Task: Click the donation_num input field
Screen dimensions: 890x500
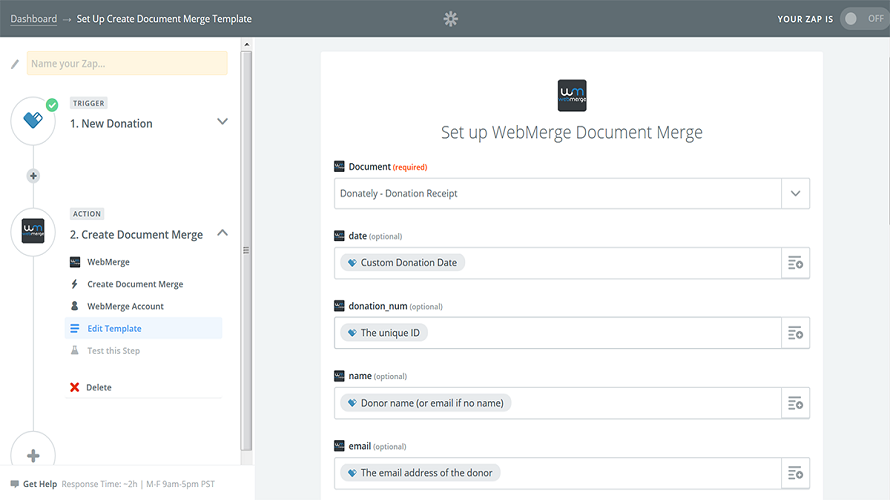Action: point(558,333)
